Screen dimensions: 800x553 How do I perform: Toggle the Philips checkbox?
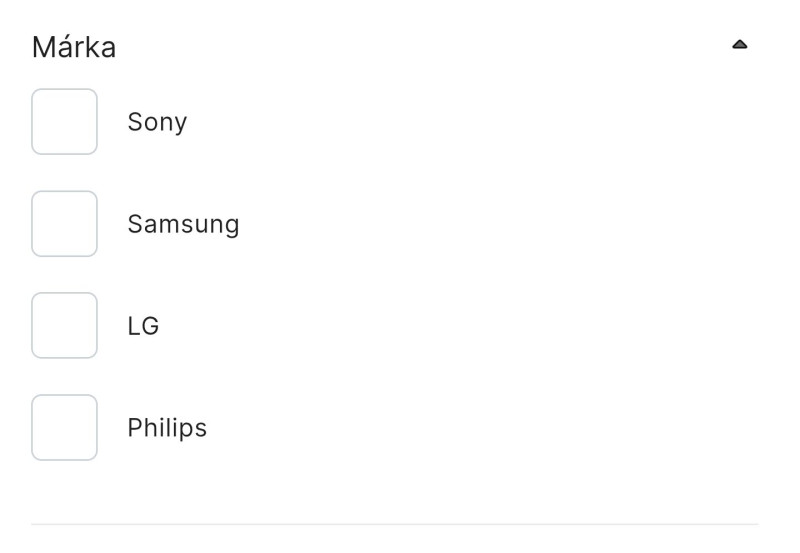(x=64, y=428)
